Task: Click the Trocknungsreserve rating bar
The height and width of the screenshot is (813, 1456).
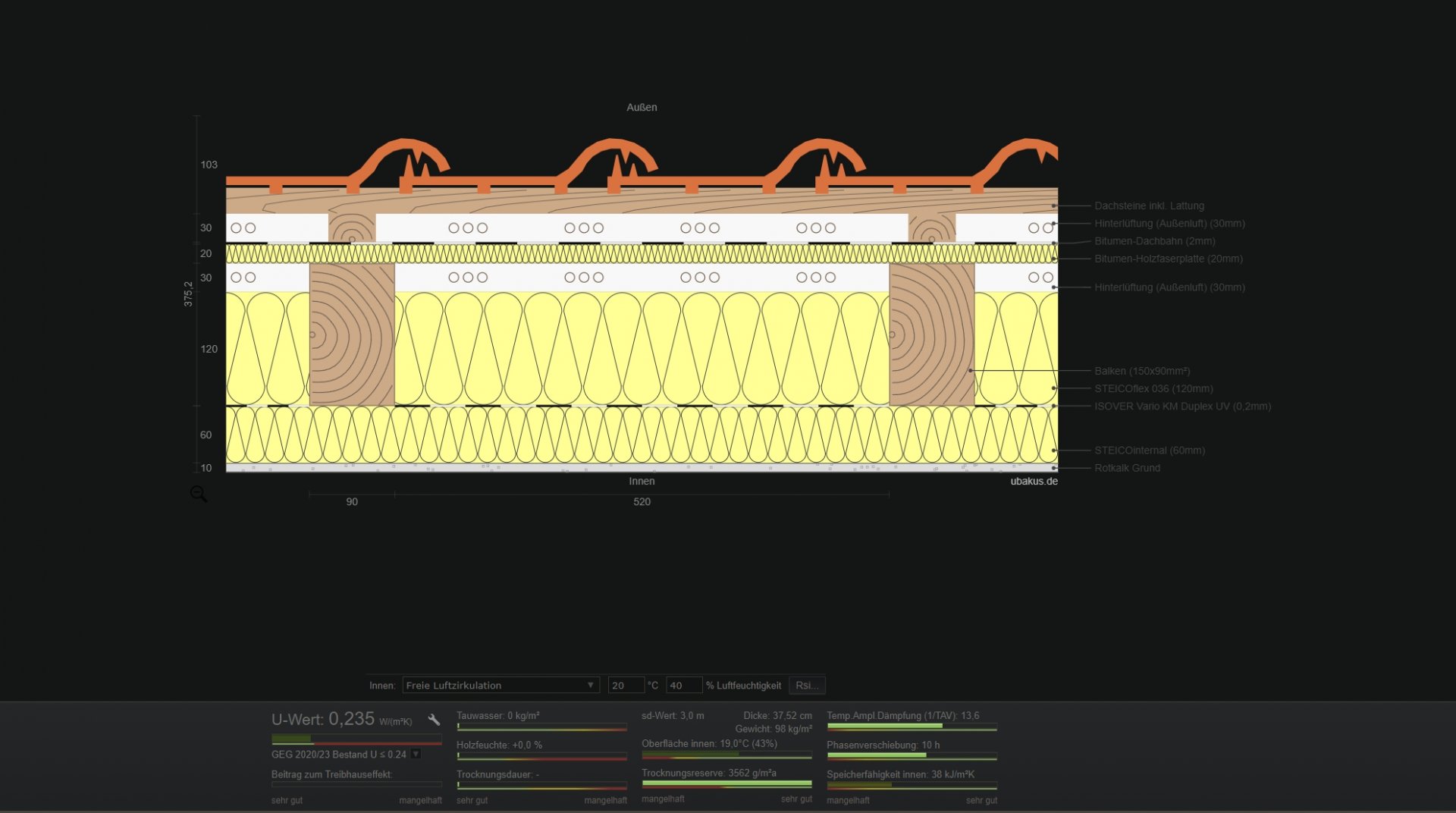Action: click(x=726, y=784)
